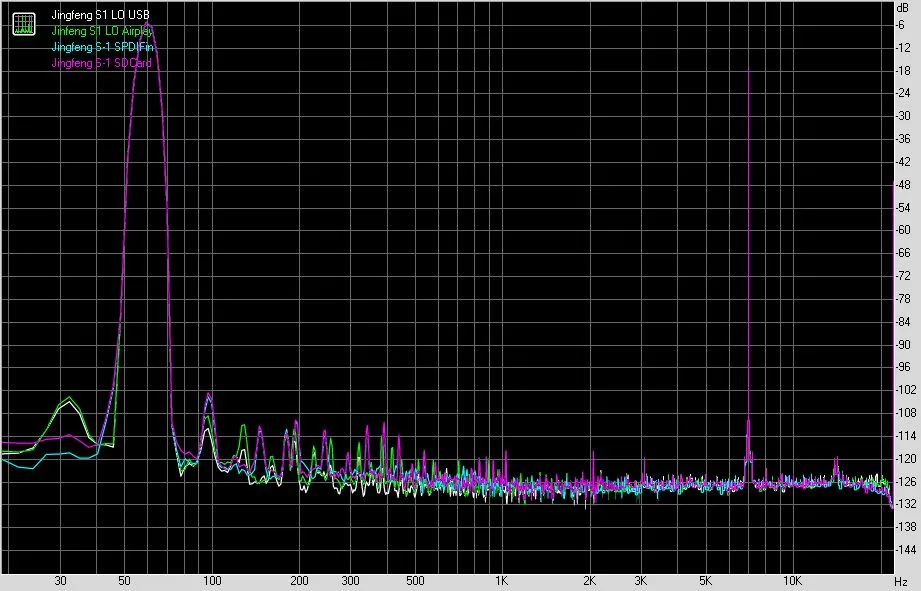This screenshot has height=591, width=921.
Task: Select the Jingfeng S1 LO USB legend entry
Action: tap(100, 15)
